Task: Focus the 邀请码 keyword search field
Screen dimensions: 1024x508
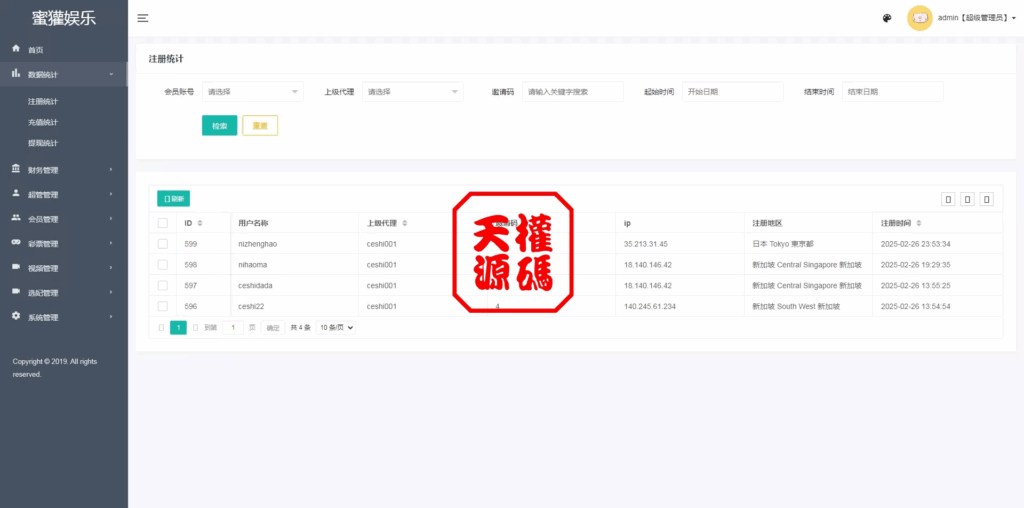Action: pos(573,92)
